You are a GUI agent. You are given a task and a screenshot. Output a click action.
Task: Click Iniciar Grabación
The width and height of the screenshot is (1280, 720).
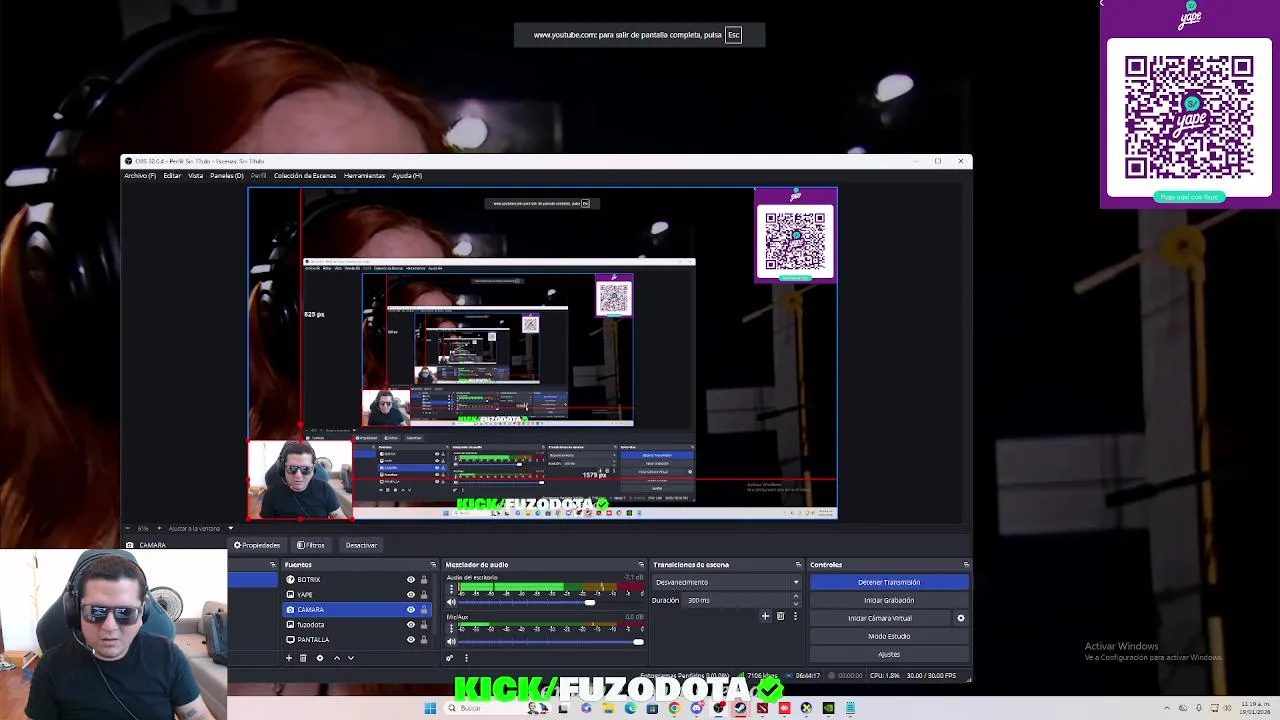pos(889,600)
